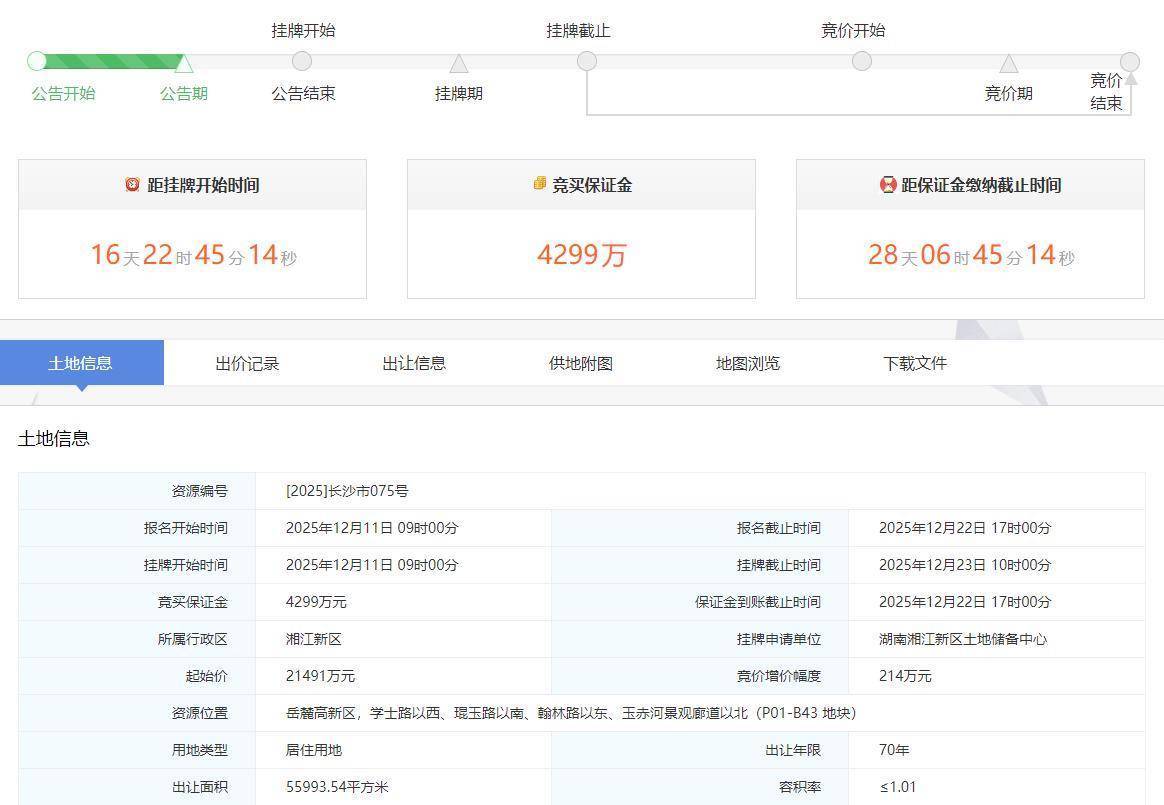
Task: Click the 竞价结束 end node on timeline
Action: [x=1129, y=62]
